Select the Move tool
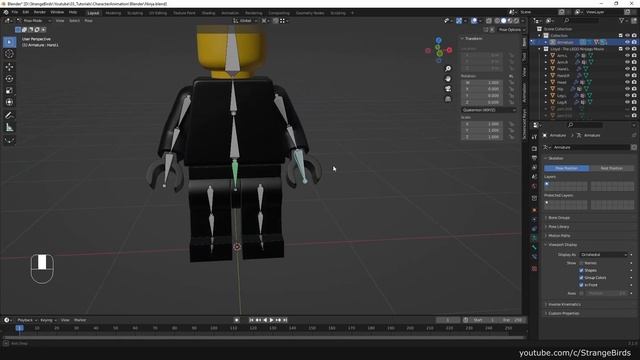The height and width of the screenshot is (360, 640). 9,67
